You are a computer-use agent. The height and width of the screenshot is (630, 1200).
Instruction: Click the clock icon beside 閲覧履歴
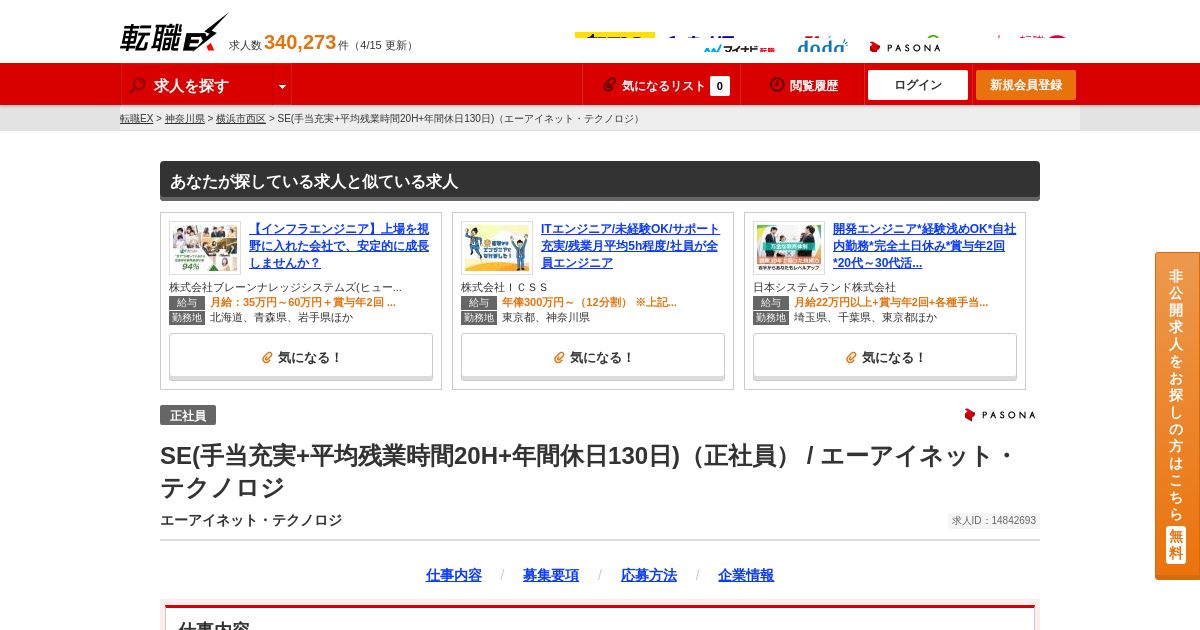[x=777, y=85]
